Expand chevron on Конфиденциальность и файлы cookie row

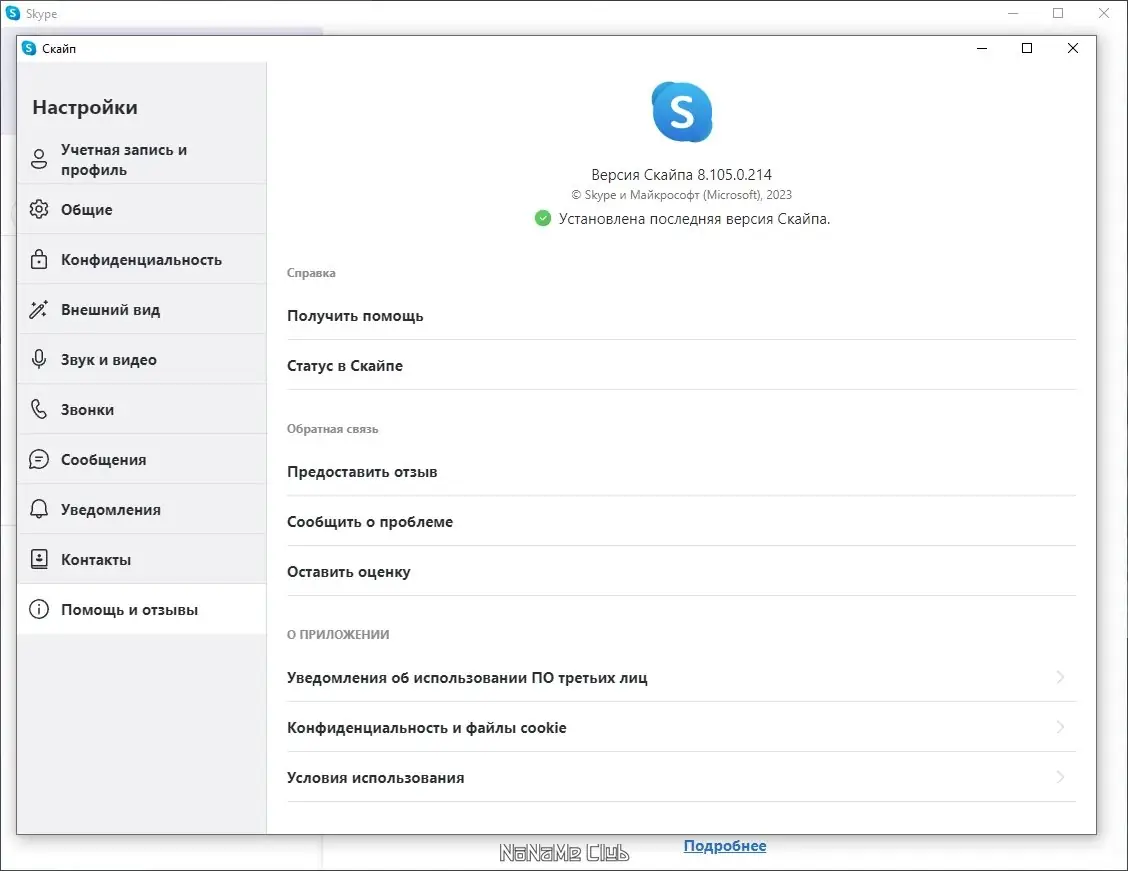[1060, 726]
